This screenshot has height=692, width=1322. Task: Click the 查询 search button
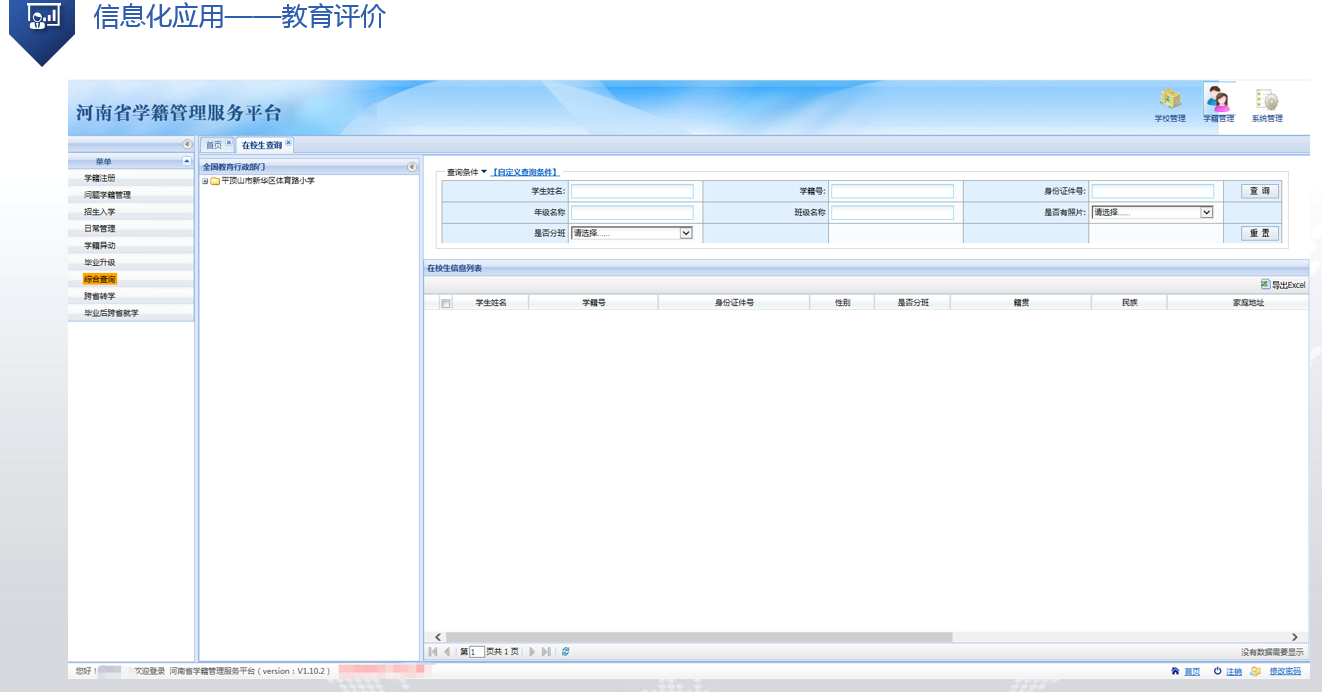(x=1259, y=191)
